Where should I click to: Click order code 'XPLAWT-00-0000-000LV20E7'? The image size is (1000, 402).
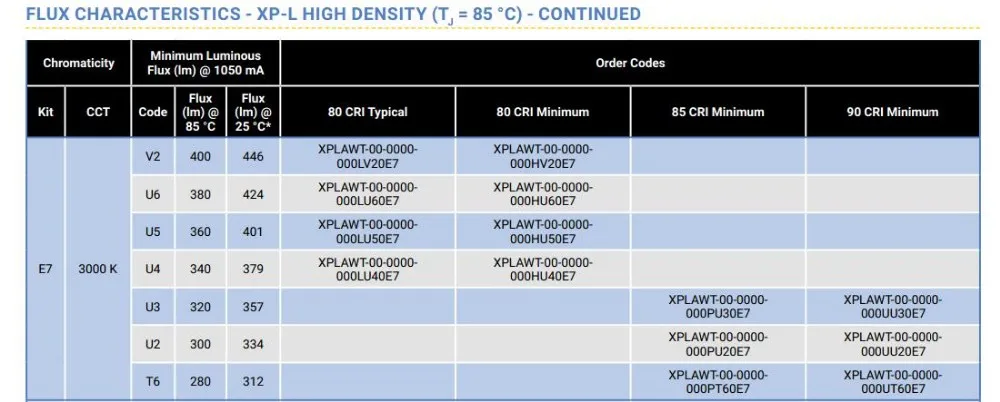point(367,156)
